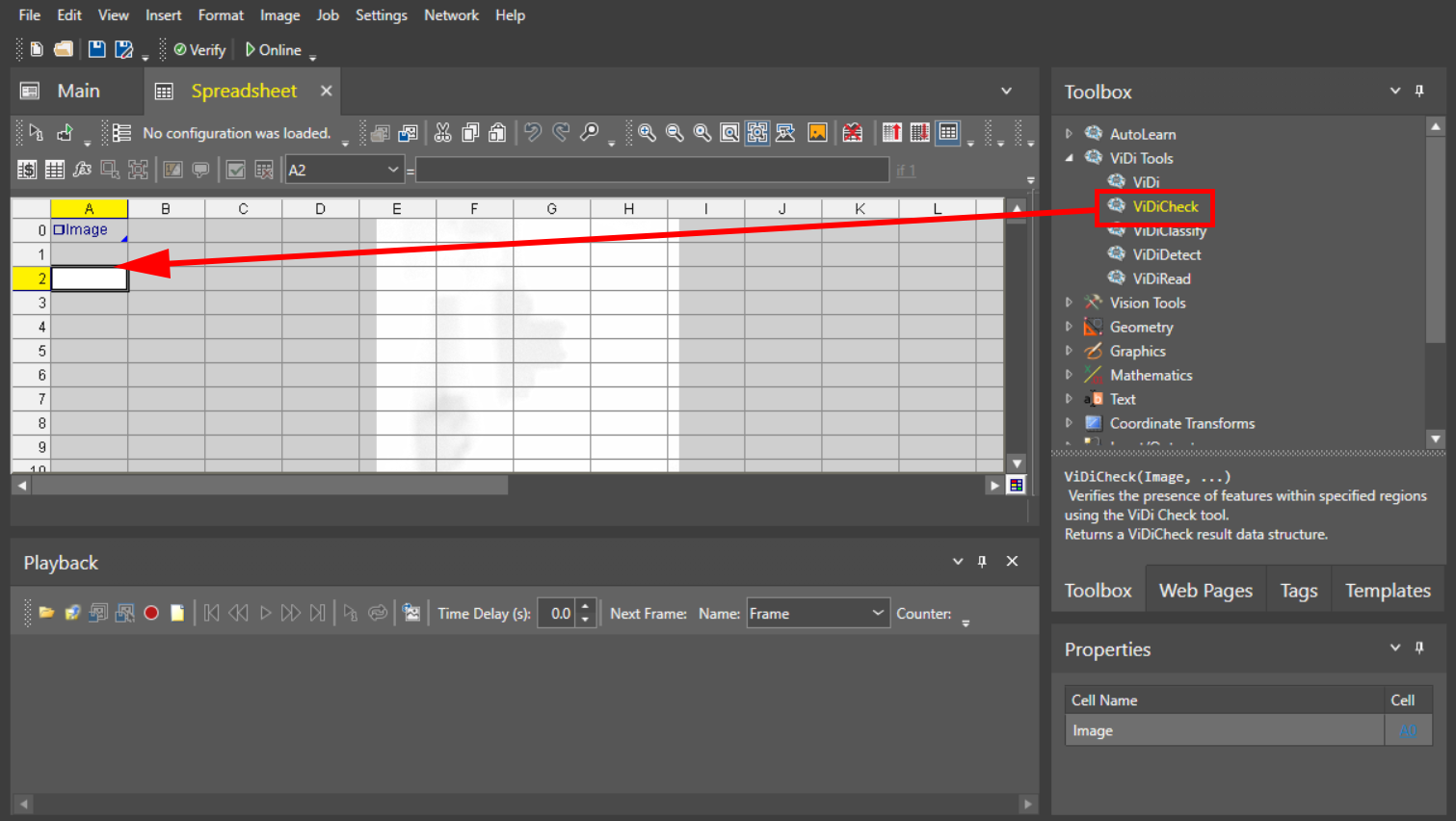Toggle the Online mode button

tap(273, 50)
